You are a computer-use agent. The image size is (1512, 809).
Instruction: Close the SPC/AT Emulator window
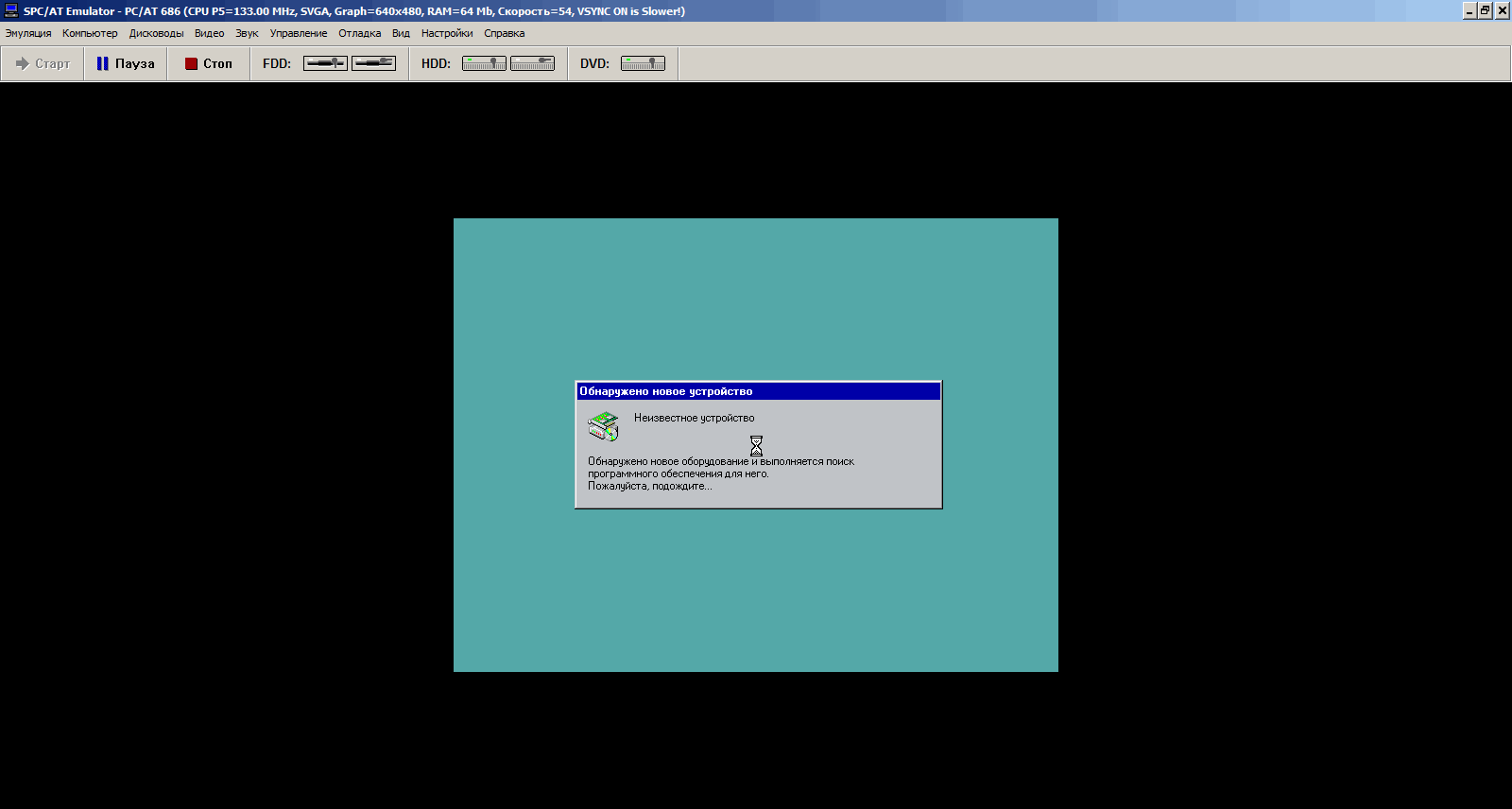[x=1502, y=10]
